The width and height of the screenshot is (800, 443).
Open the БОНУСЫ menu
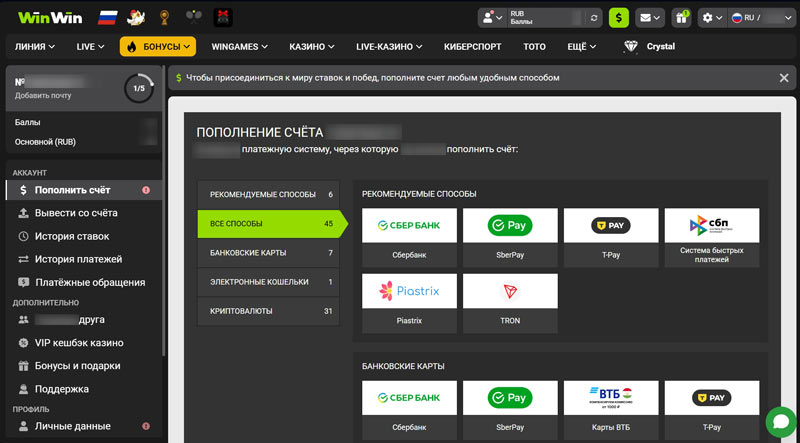point(158,46)
